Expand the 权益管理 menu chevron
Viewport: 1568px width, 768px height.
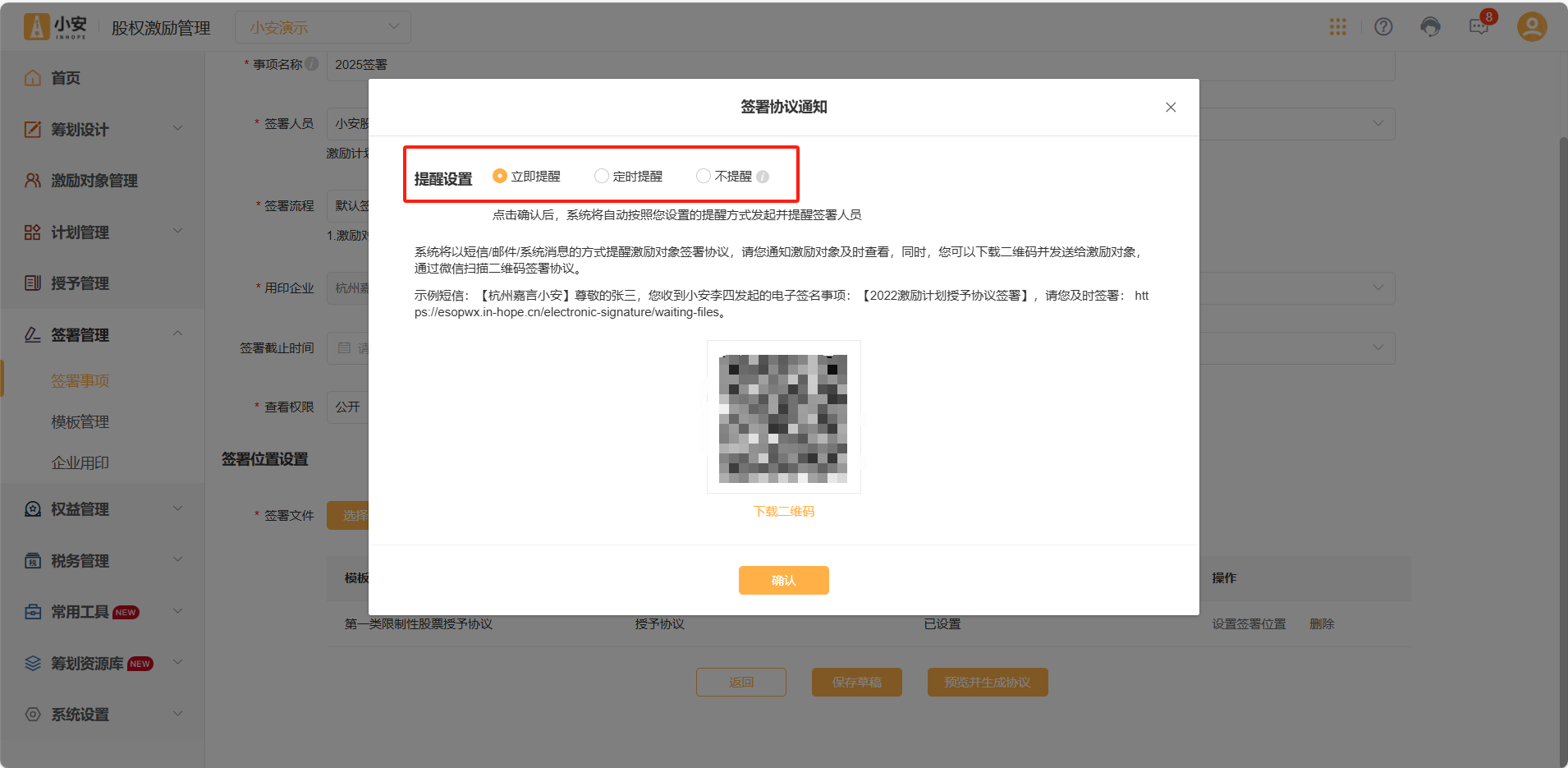pyautogui.click(x=178, y=508)
